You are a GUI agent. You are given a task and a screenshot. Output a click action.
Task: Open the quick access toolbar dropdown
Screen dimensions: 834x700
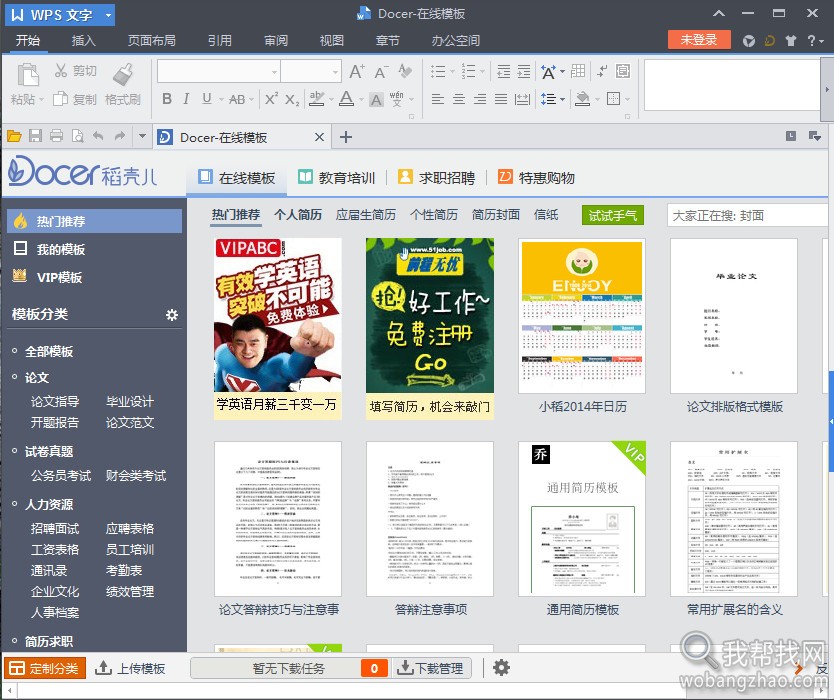[x=142, y=136]
